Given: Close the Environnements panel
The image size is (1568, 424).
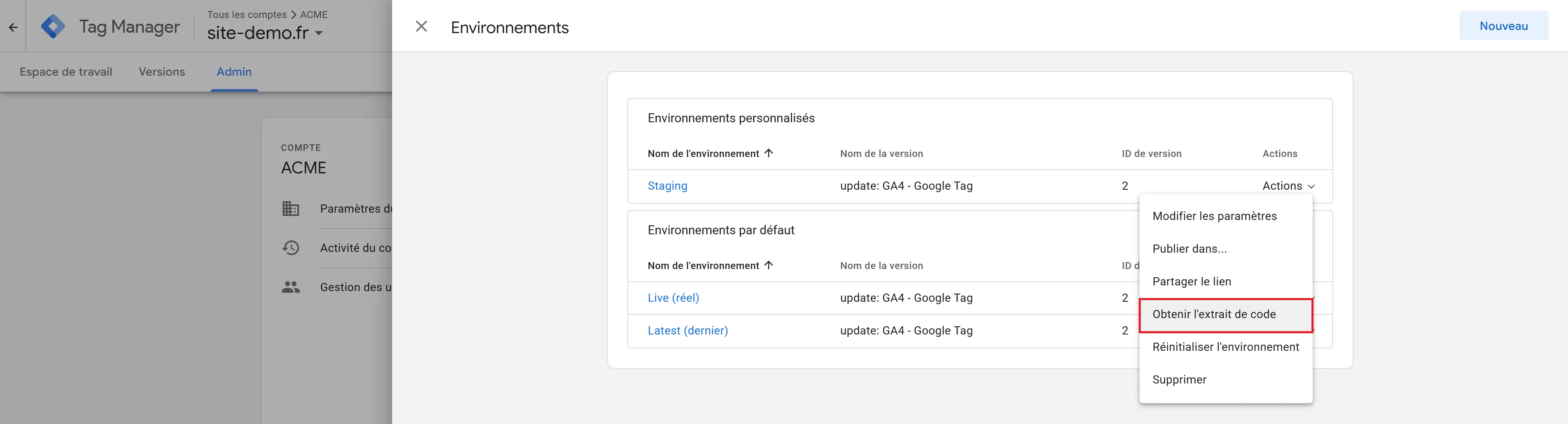Looking at the screenshot, I should 421,26.
